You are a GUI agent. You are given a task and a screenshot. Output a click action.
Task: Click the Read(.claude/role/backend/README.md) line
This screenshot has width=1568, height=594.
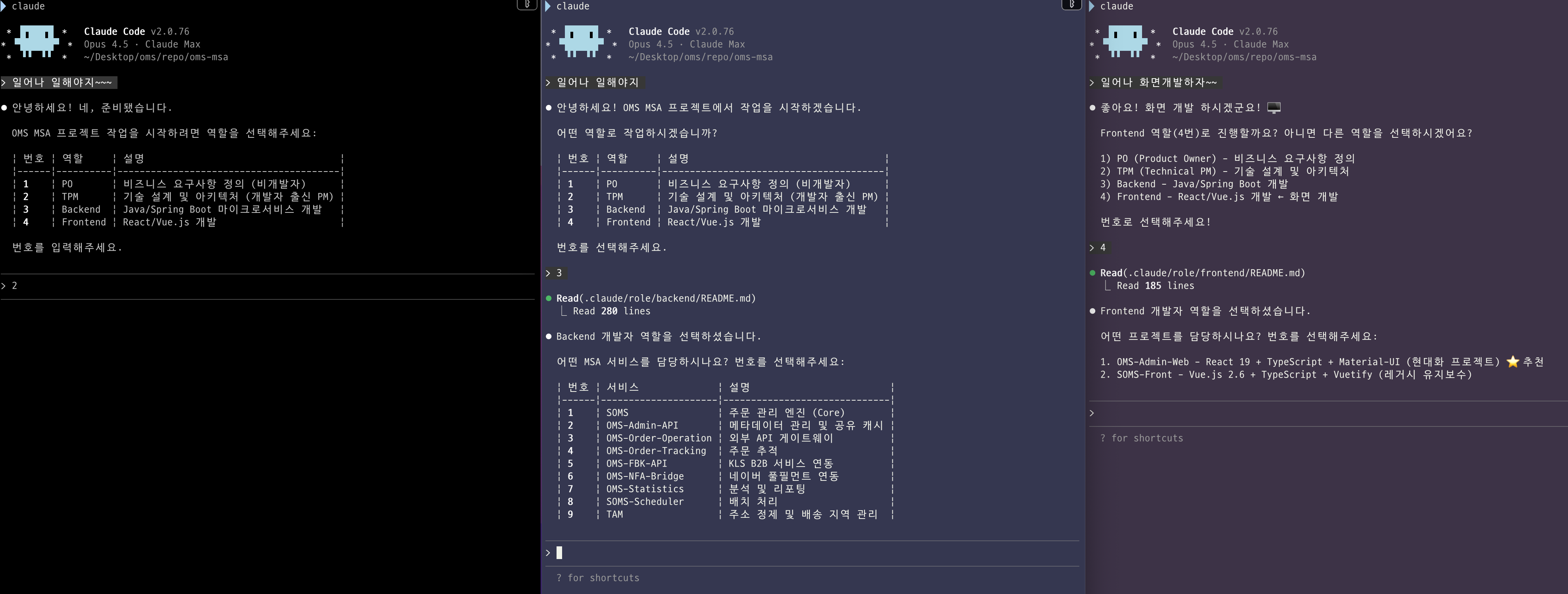(x=655, y=298)
